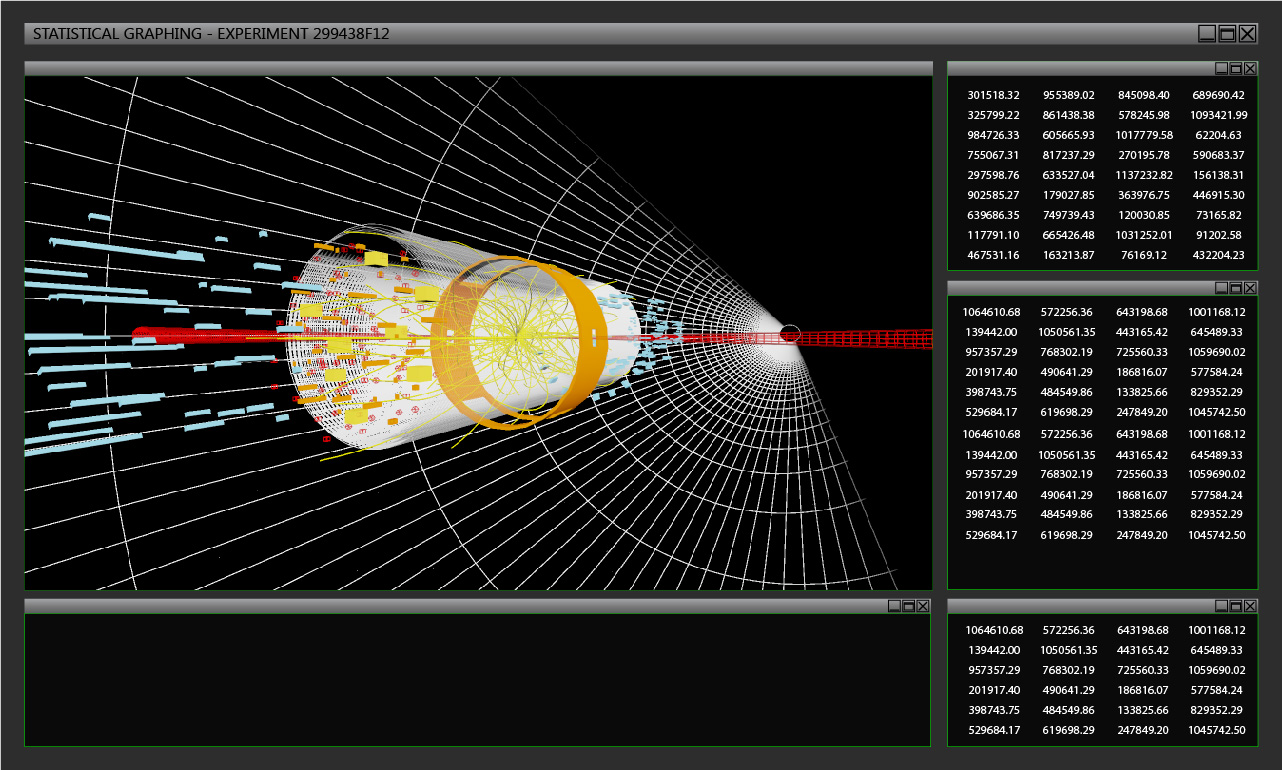Select the value 955389.02

pos(1069,95)
